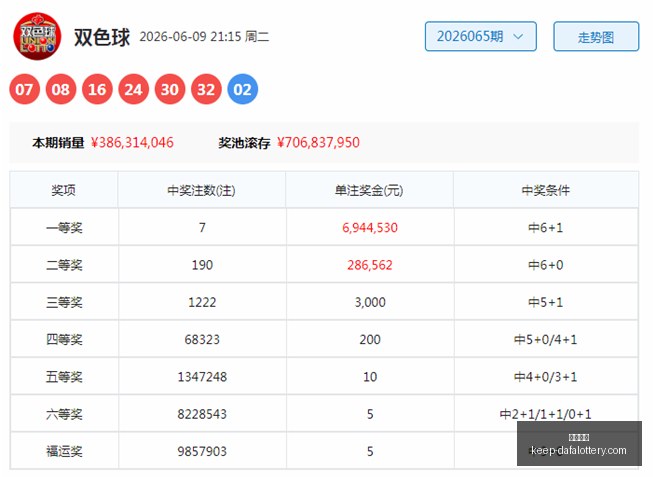This screenshot has height=477, width=653.
Task: Select the 中5+1 condition cell
Action: pos(546,302)
